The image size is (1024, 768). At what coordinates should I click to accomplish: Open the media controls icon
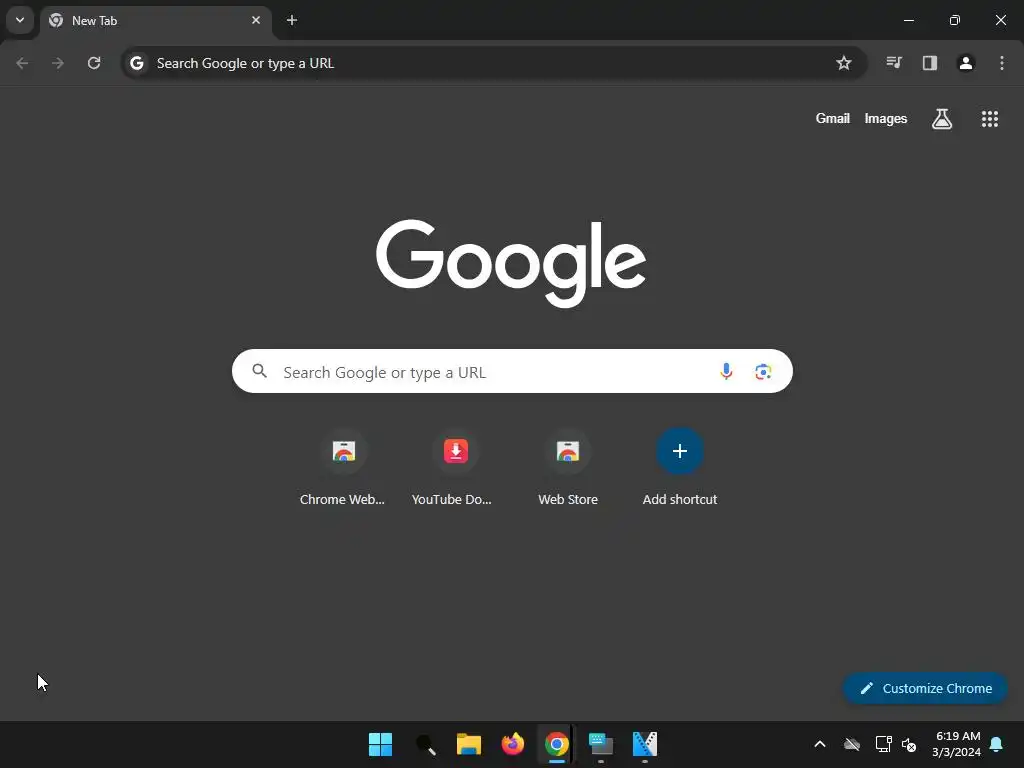coord(894,63)
